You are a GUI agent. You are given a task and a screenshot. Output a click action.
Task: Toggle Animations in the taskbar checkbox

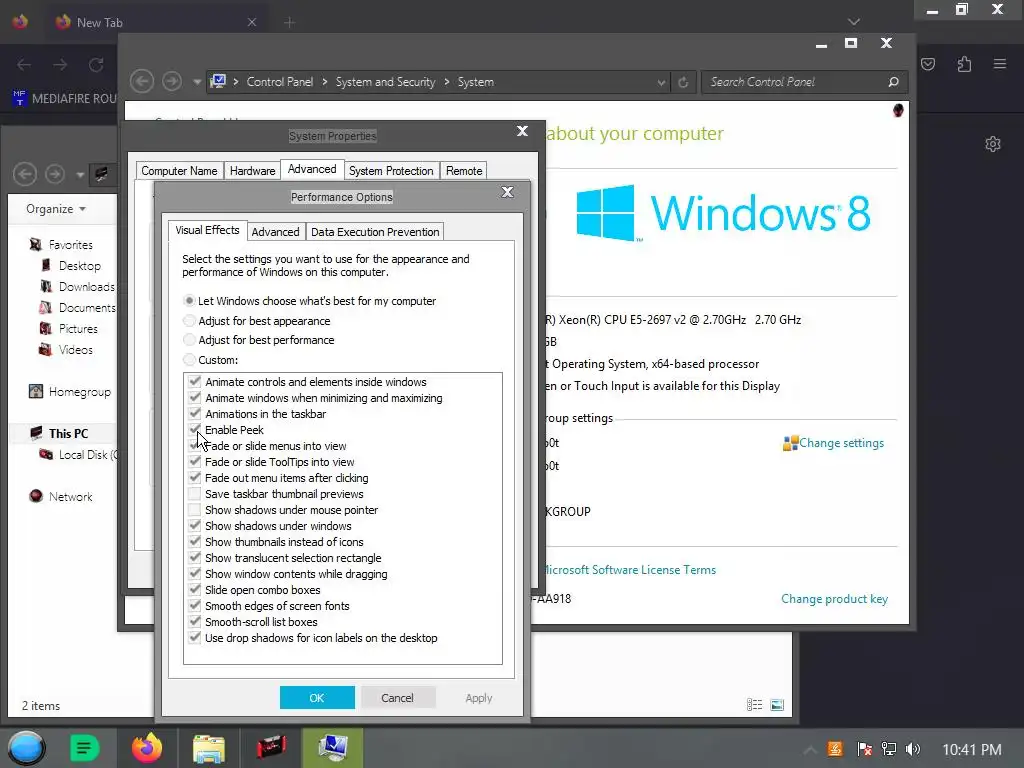pyautogui.click(x=195, y=413)
